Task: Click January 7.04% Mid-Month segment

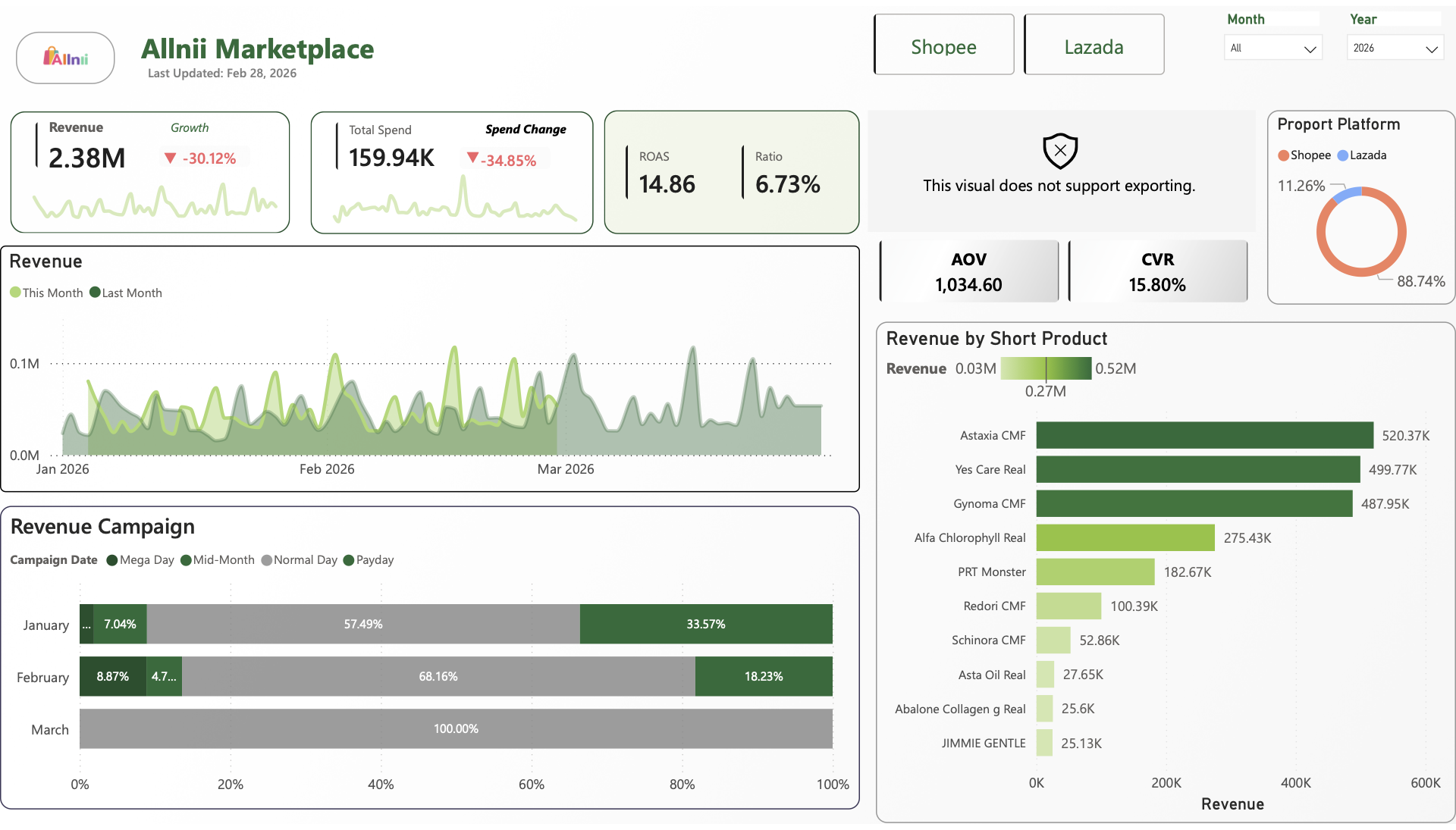Action: tap(120, 624)
